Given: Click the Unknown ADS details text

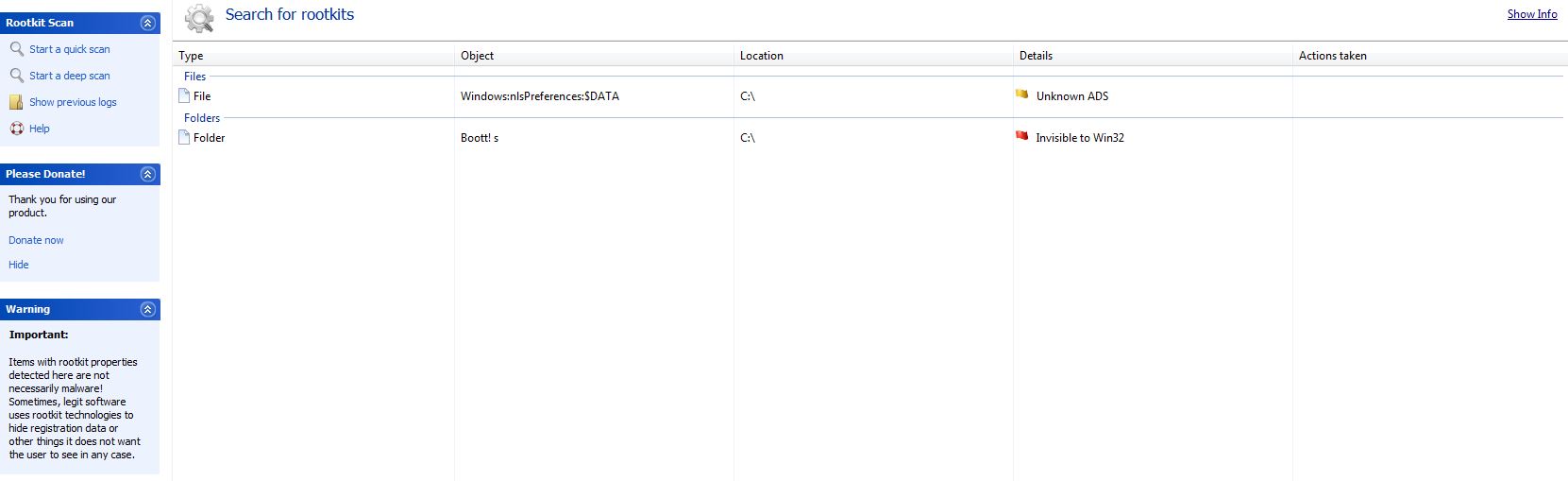Looking at the screenshot, I should [1072, 96].
